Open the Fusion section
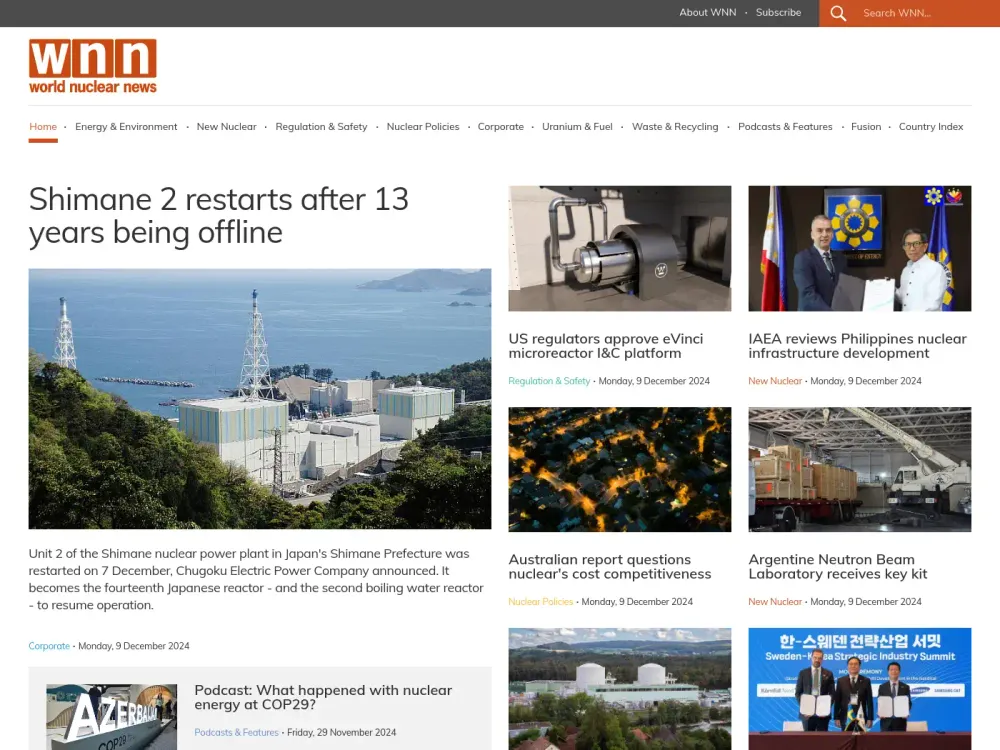The image size is (1000, 750). [x=866, y=126]
